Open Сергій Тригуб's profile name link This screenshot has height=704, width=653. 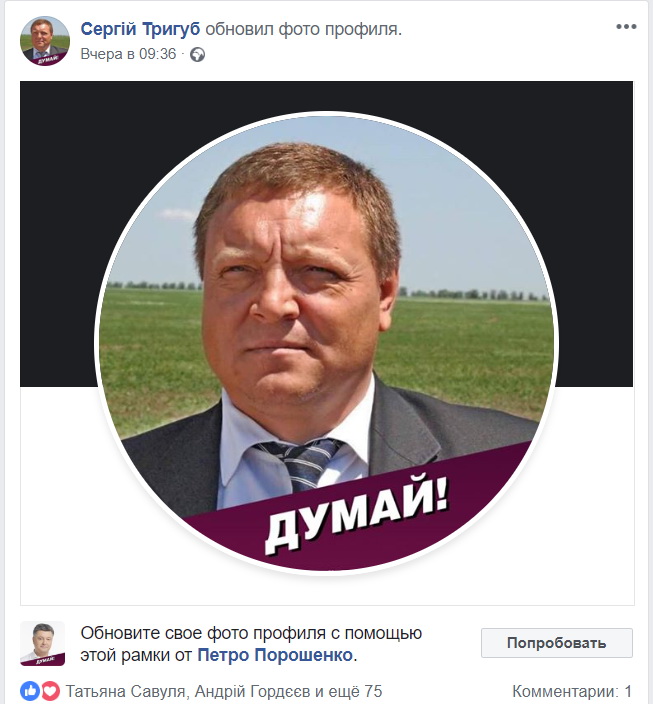(x=140, y=29)
